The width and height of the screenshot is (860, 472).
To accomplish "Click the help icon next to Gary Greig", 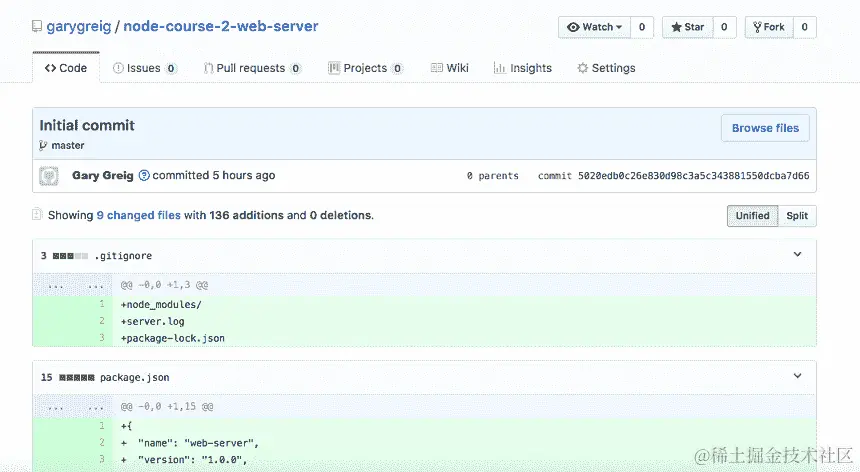I will click(144, 175).
